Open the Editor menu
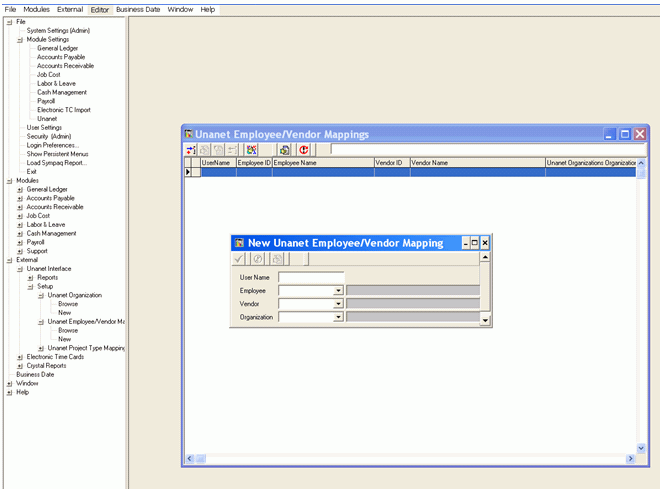 click(100, 10)
